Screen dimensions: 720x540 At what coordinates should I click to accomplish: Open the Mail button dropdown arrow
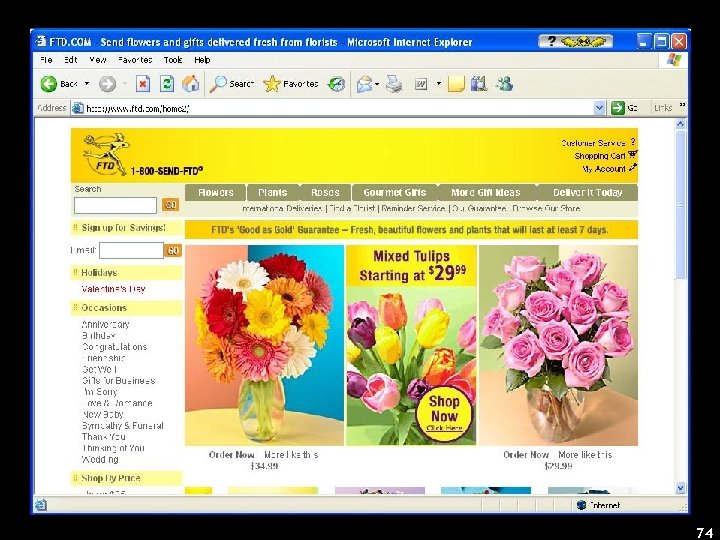click(377, 84)
